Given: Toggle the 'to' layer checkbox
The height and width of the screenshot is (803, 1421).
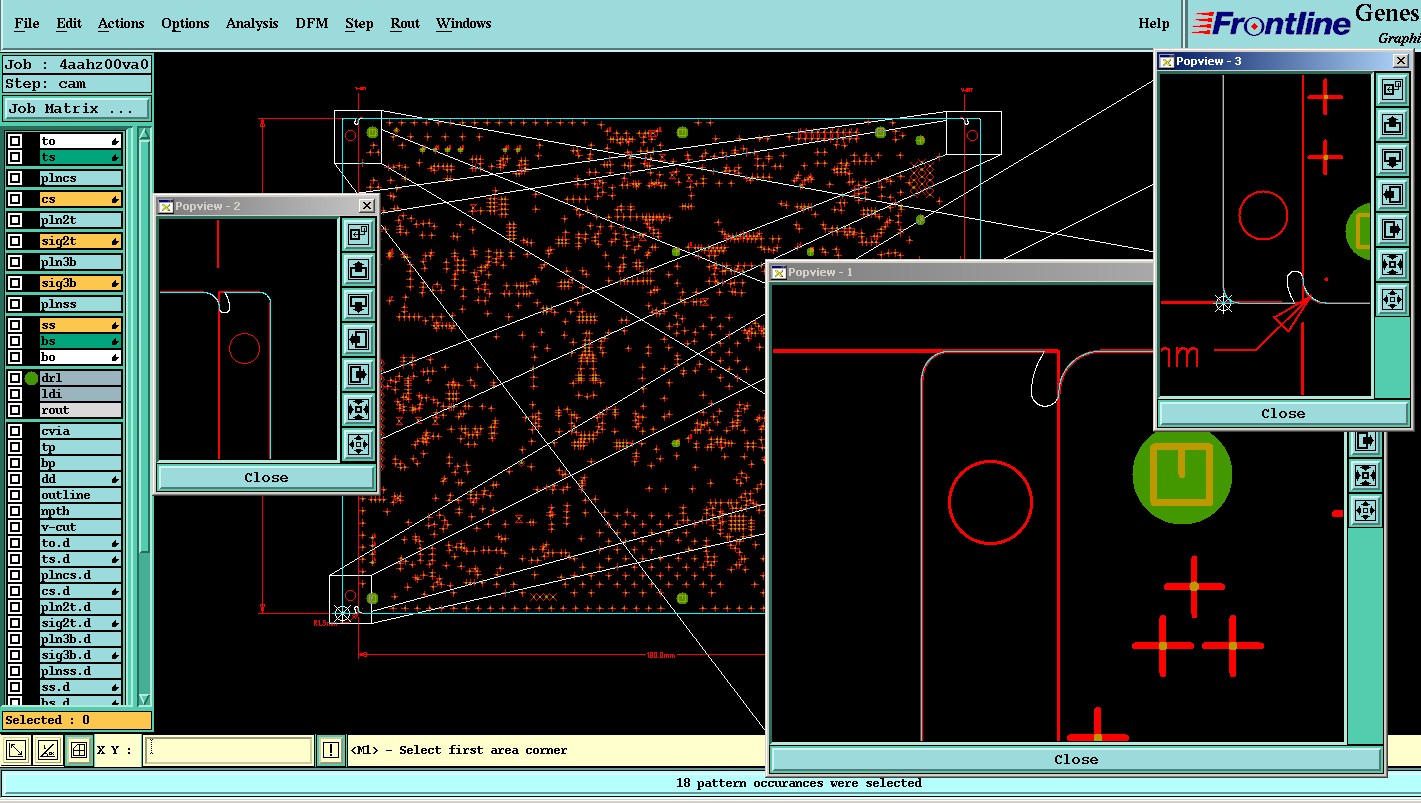Looking at the screenshot, I should point(15,141).
